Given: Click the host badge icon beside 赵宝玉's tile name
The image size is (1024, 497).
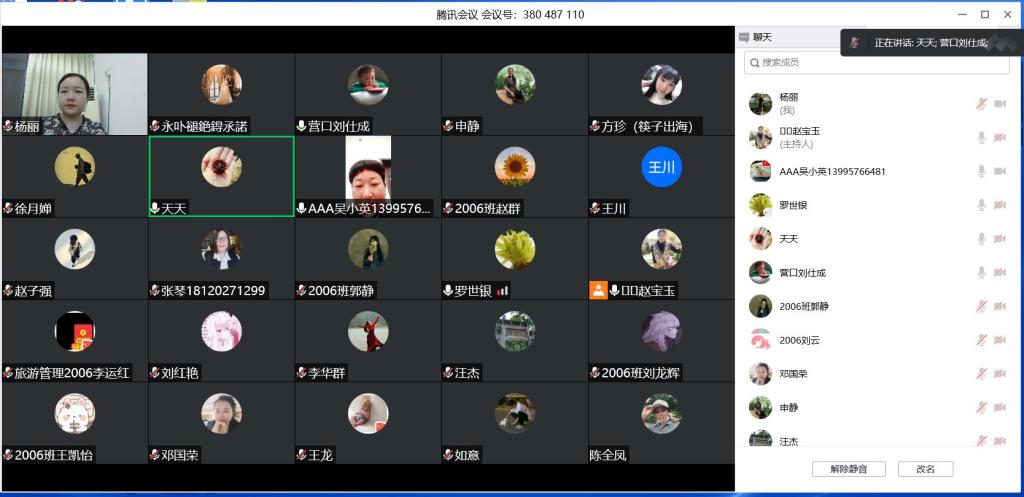Looking at the screenshot, I should (x=598, y=290).
